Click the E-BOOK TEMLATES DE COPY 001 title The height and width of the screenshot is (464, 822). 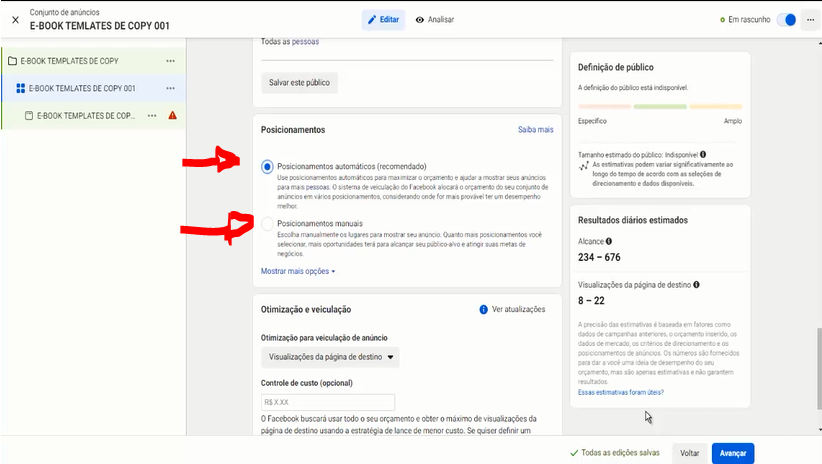pyautogui.click(x=100, y=26)
